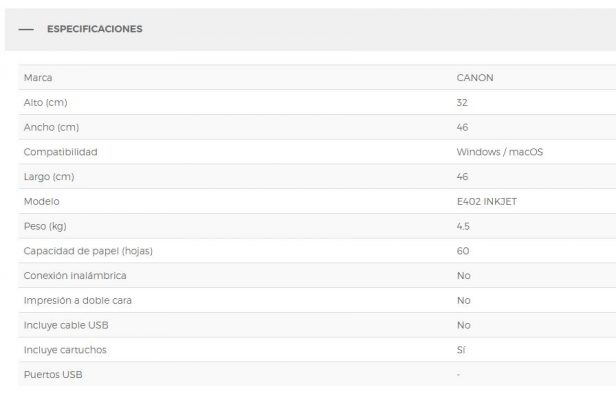
Task: Click the Impresión a doble cara label
Action: point(78,301)
